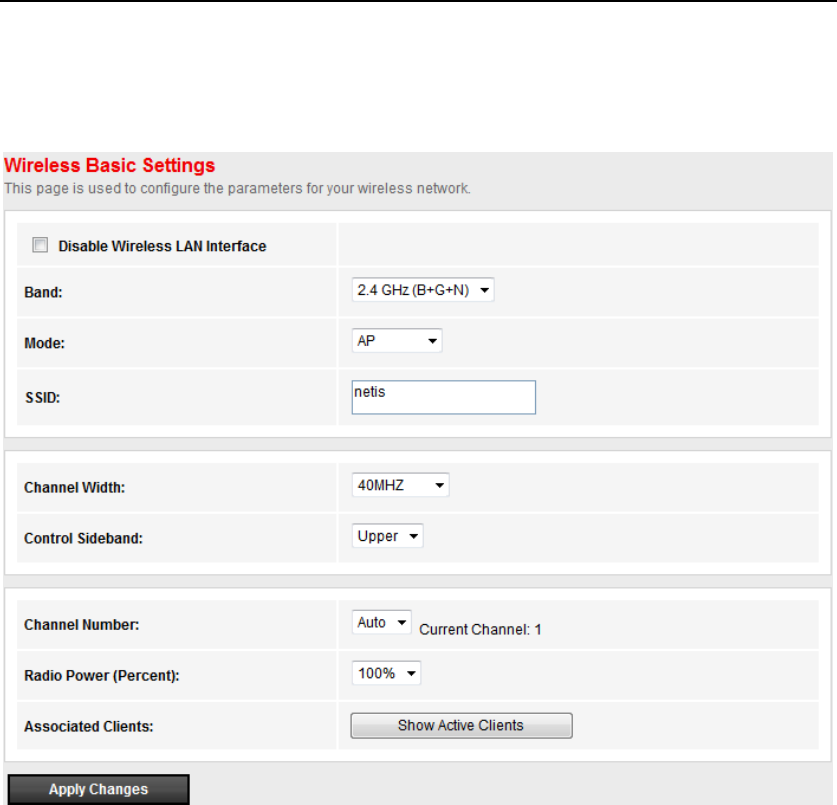Open the Channel Width 40MHZ dropdown

coord(400,485)
